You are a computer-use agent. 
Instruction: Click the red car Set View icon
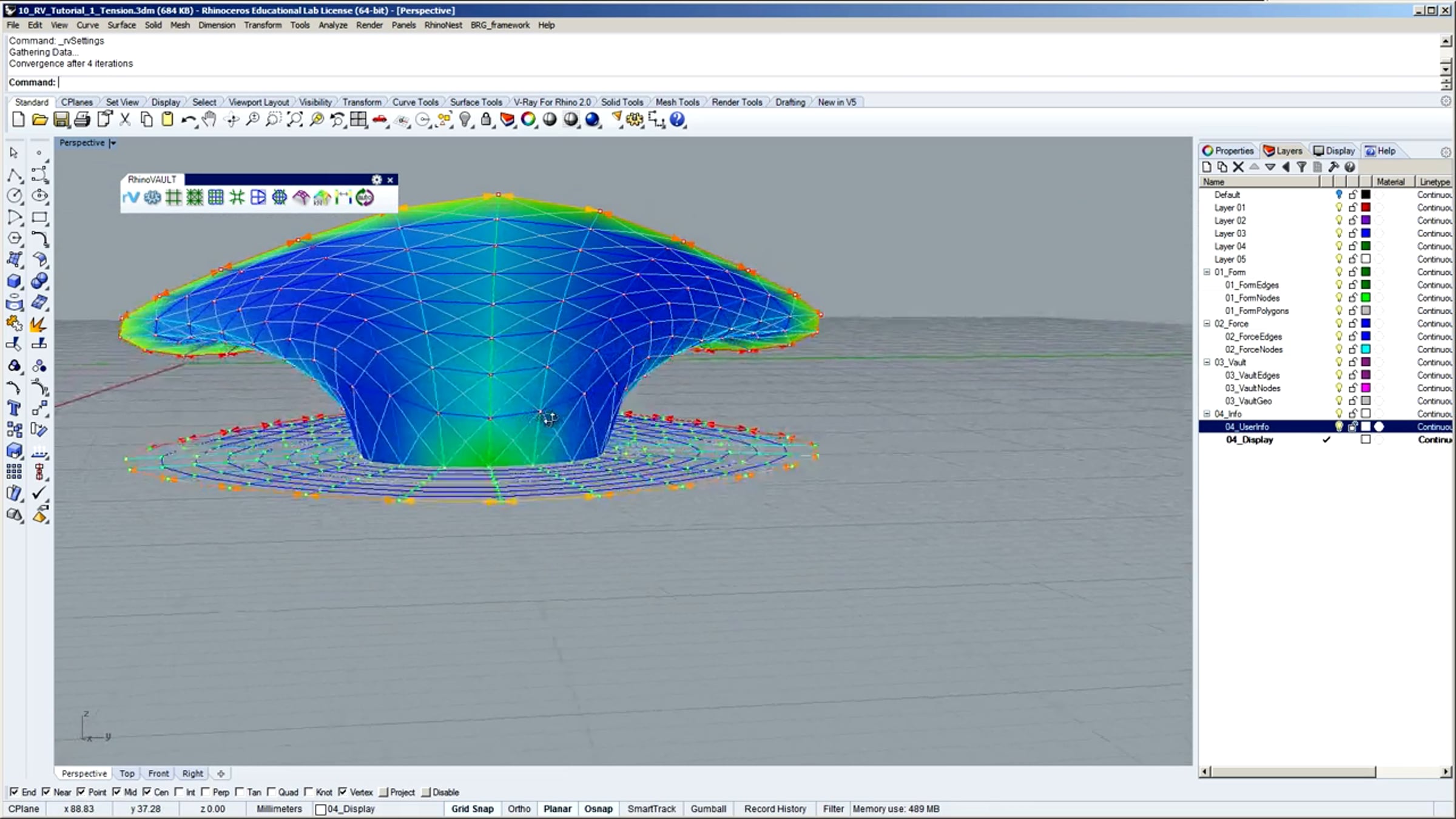(380, 120)
